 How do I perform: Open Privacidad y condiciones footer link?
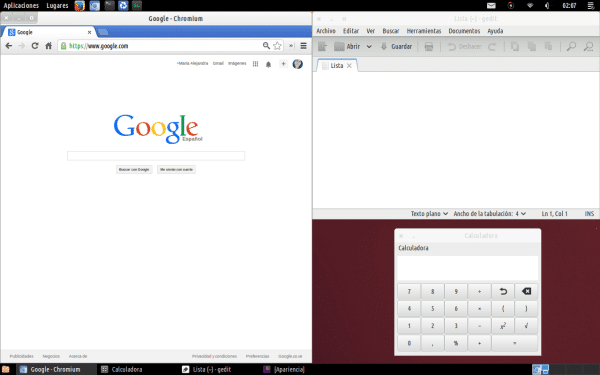click(x=214, y=356)
